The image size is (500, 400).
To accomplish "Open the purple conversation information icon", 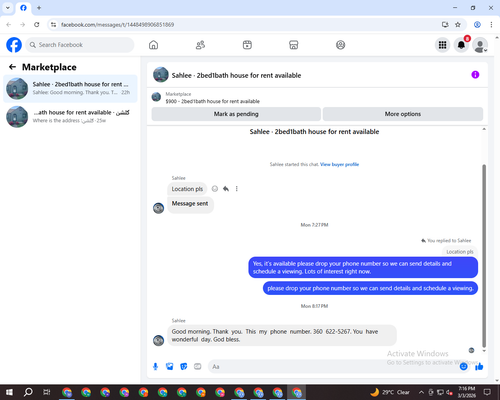I will tap(475, 75).
